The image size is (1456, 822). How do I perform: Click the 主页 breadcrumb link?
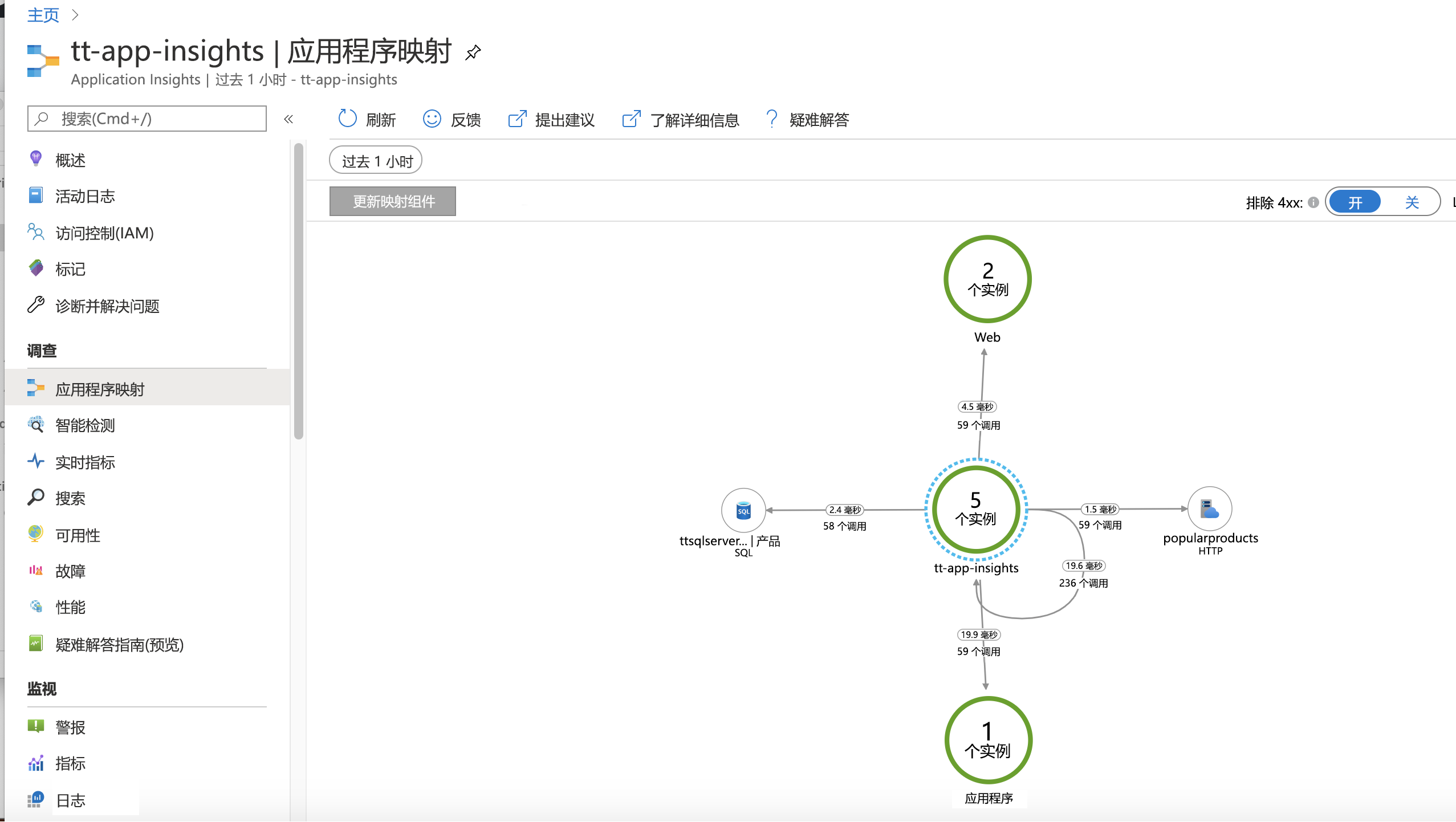click(x=43, y=15)
